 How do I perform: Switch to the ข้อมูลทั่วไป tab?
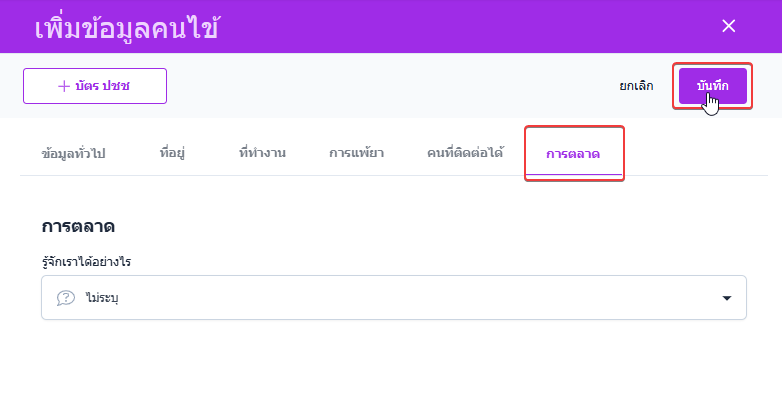(74, 153)
